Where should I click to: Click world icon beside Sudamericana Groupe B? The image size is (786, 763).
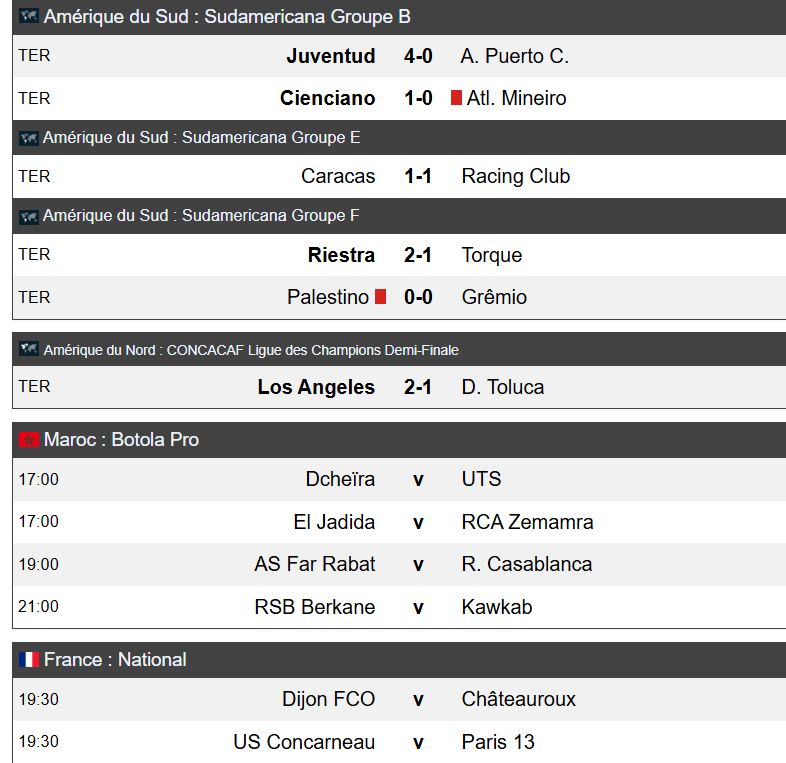coord(29,17)
